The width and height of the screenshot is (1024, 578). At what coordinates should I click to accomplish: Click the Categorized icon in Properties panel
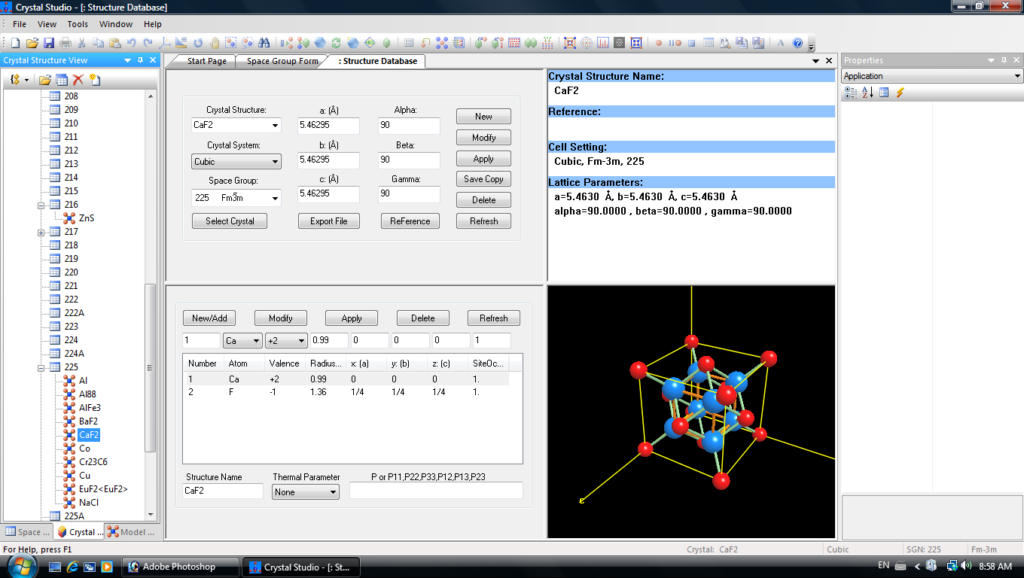click(x=850, y=93)
